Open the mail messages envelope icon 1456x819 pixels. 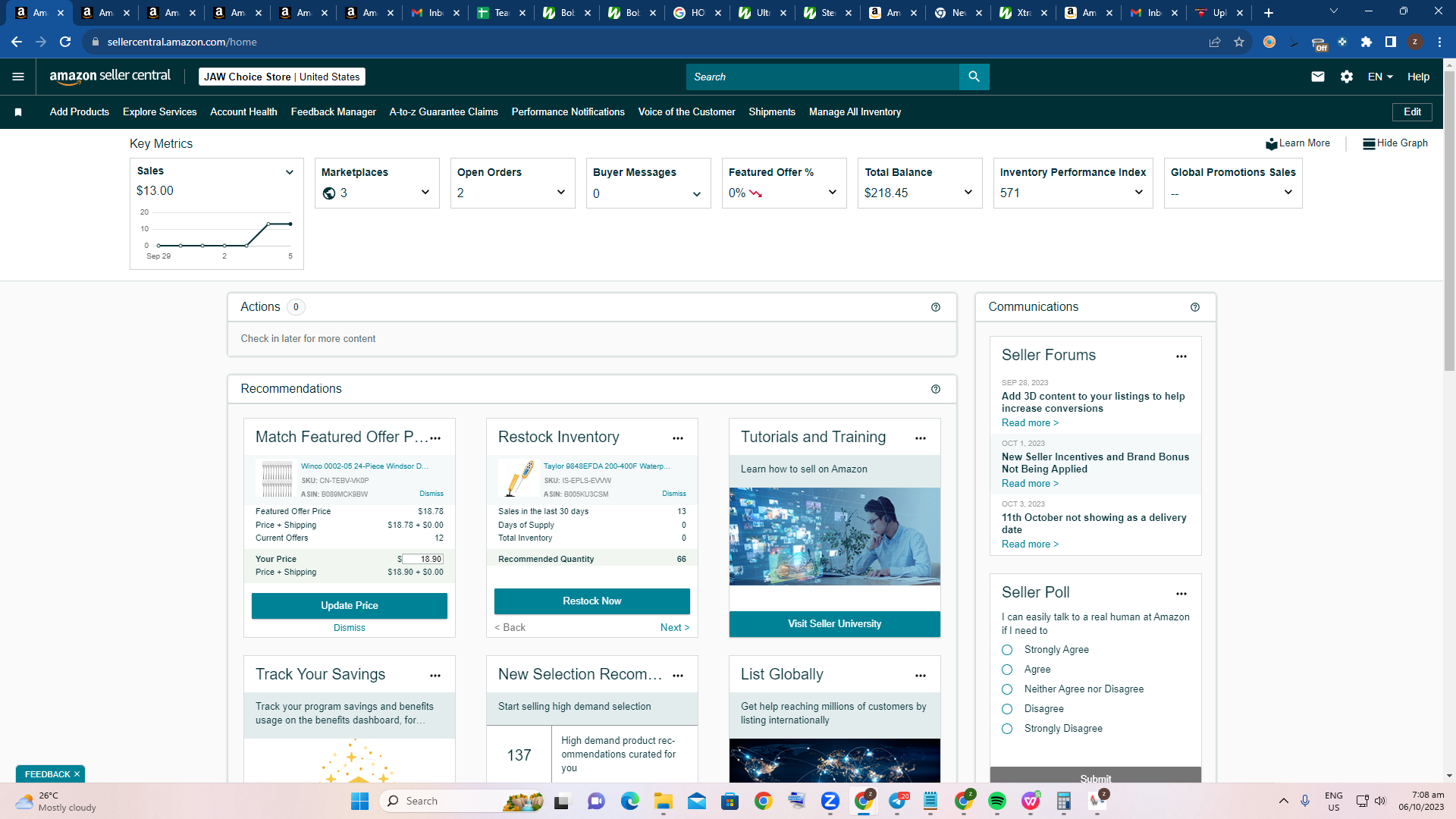(1318, 77)
